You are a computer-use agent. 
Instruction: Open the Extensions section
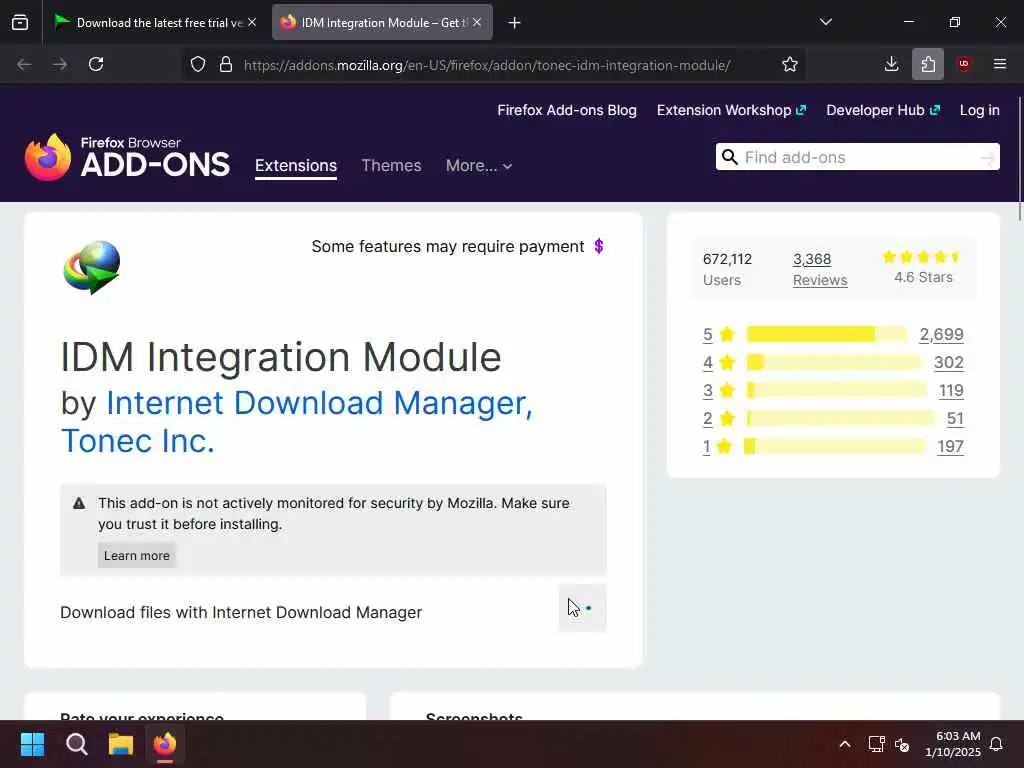tap(296, 166)
